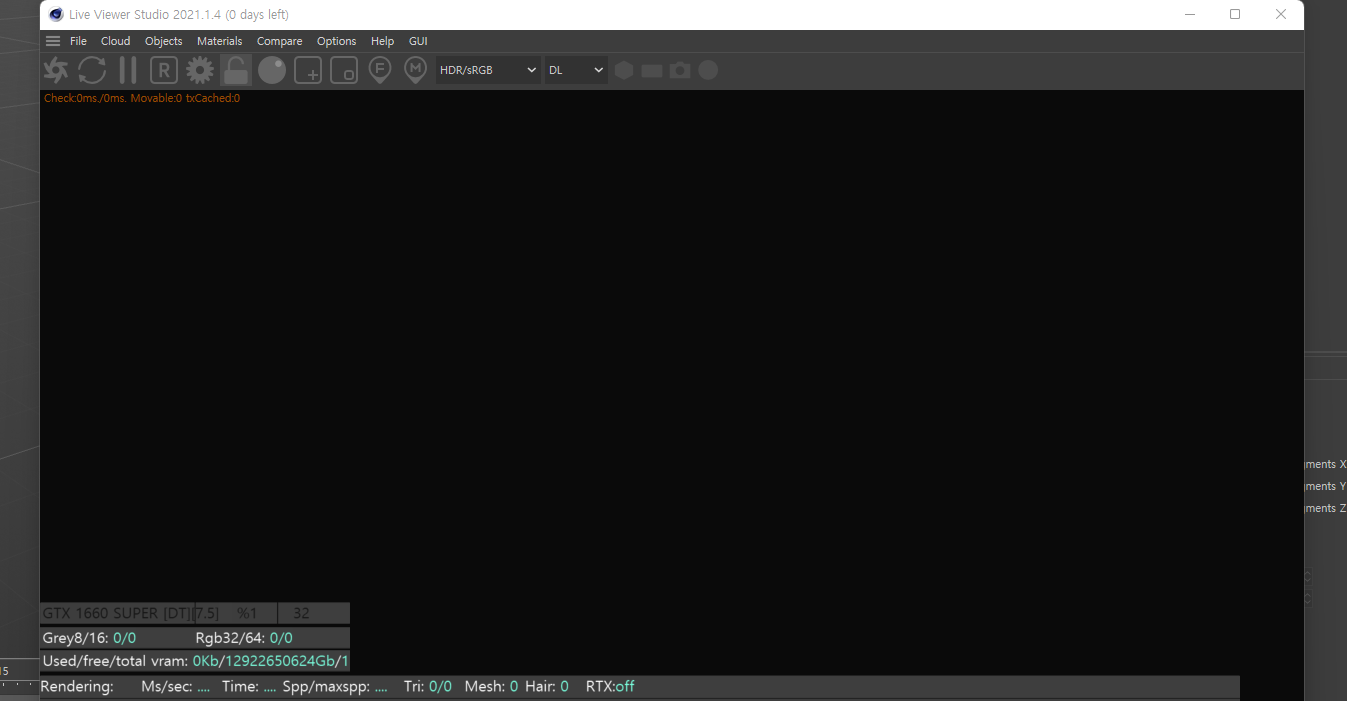
Task: Click the 'Ms/sec:' status entry
Action: [176, 687]
